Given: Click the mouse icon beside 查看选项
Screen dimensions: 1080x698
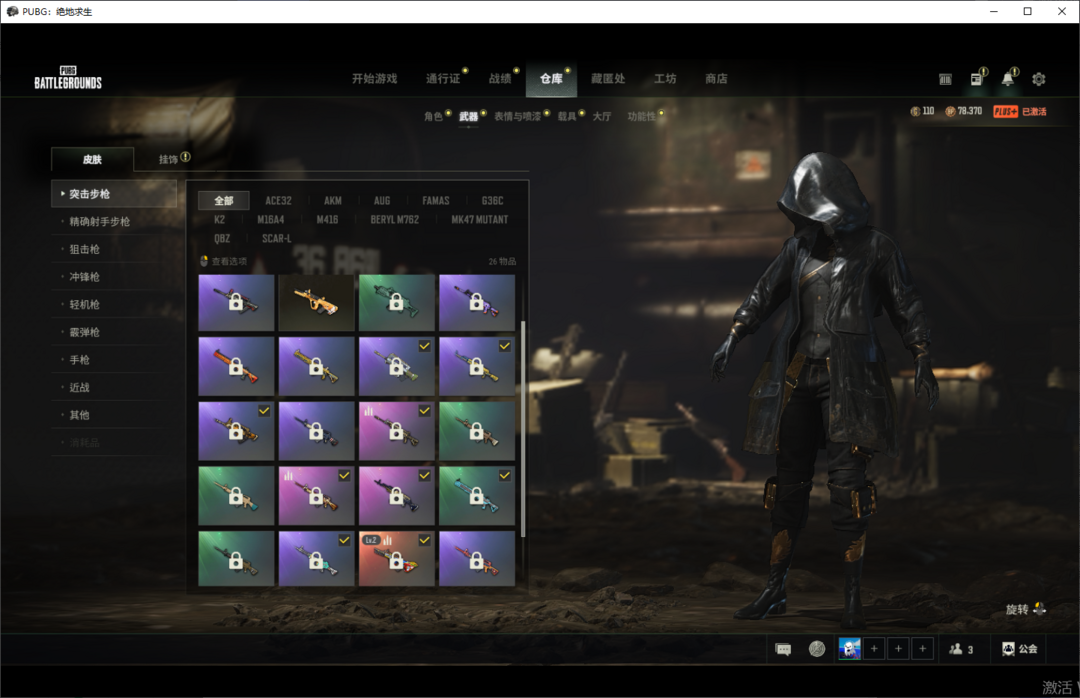Looking at the screenshot, I should [x=204, y=261].
